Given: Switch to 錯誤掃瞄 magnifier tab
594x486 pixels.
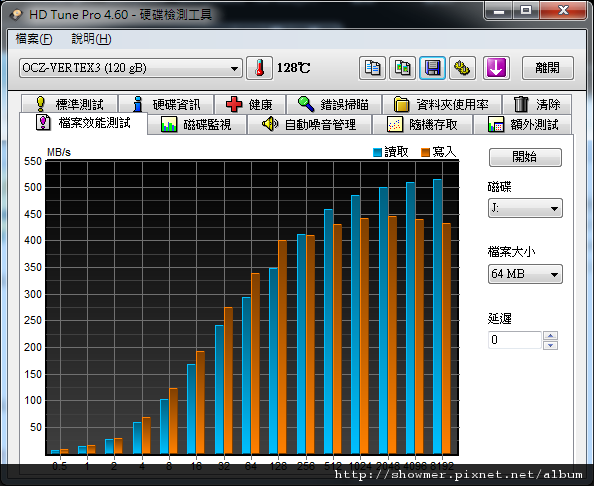Looking at the screenshot, I should [334, 104].
